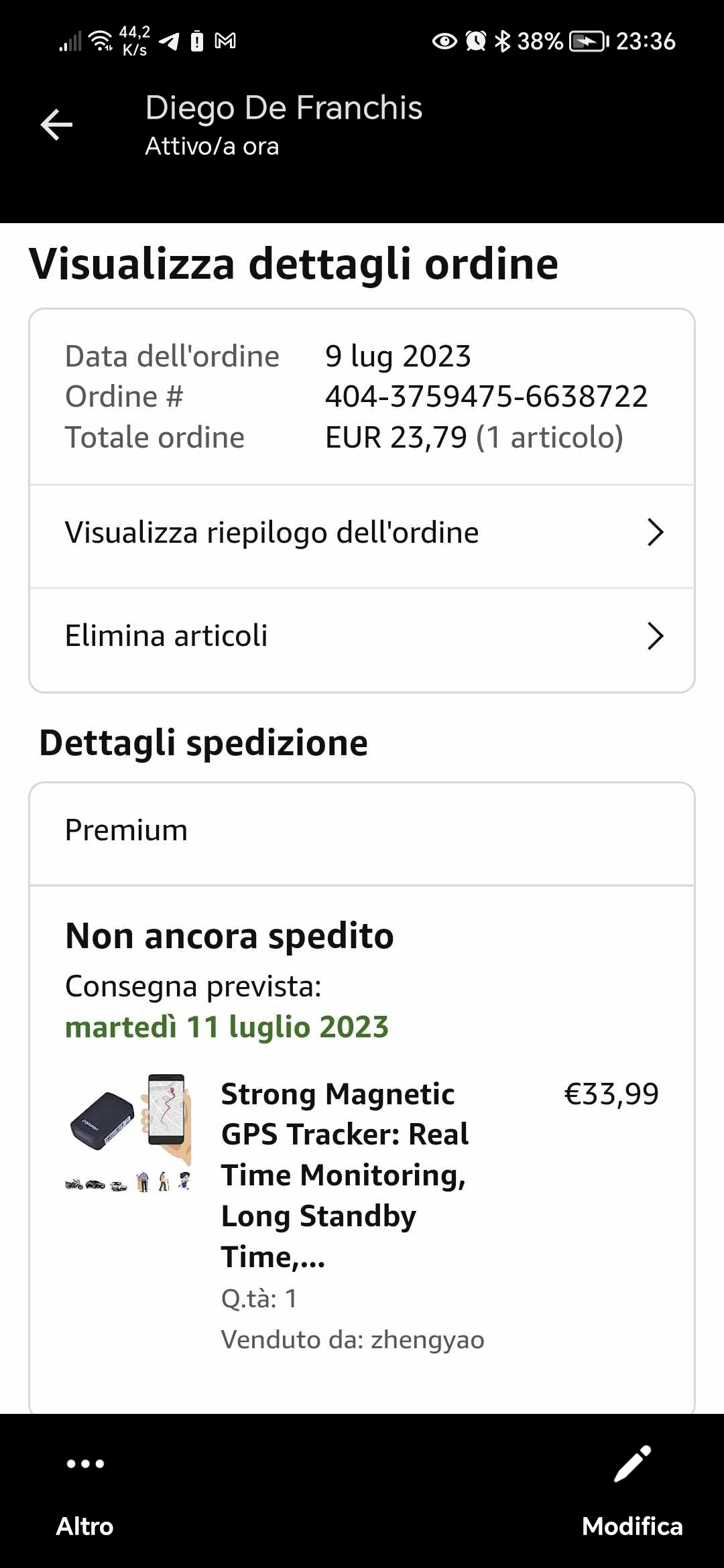Tap the back arrow icon
Viewport: 724px width, 1568px height.
57,125
